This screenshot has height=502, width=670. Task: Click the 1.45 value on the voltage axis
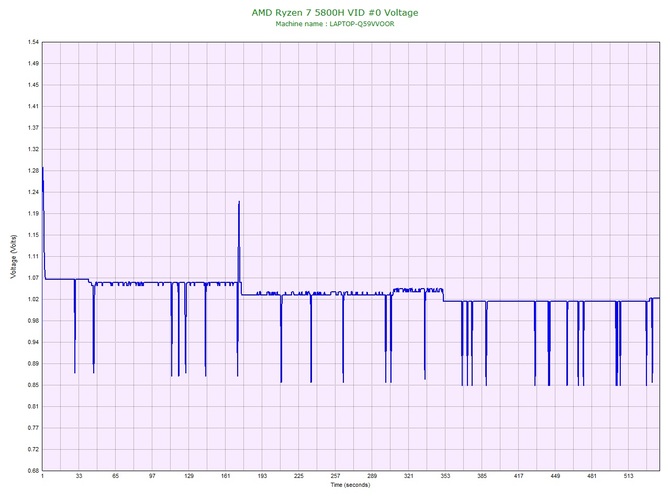33,85
